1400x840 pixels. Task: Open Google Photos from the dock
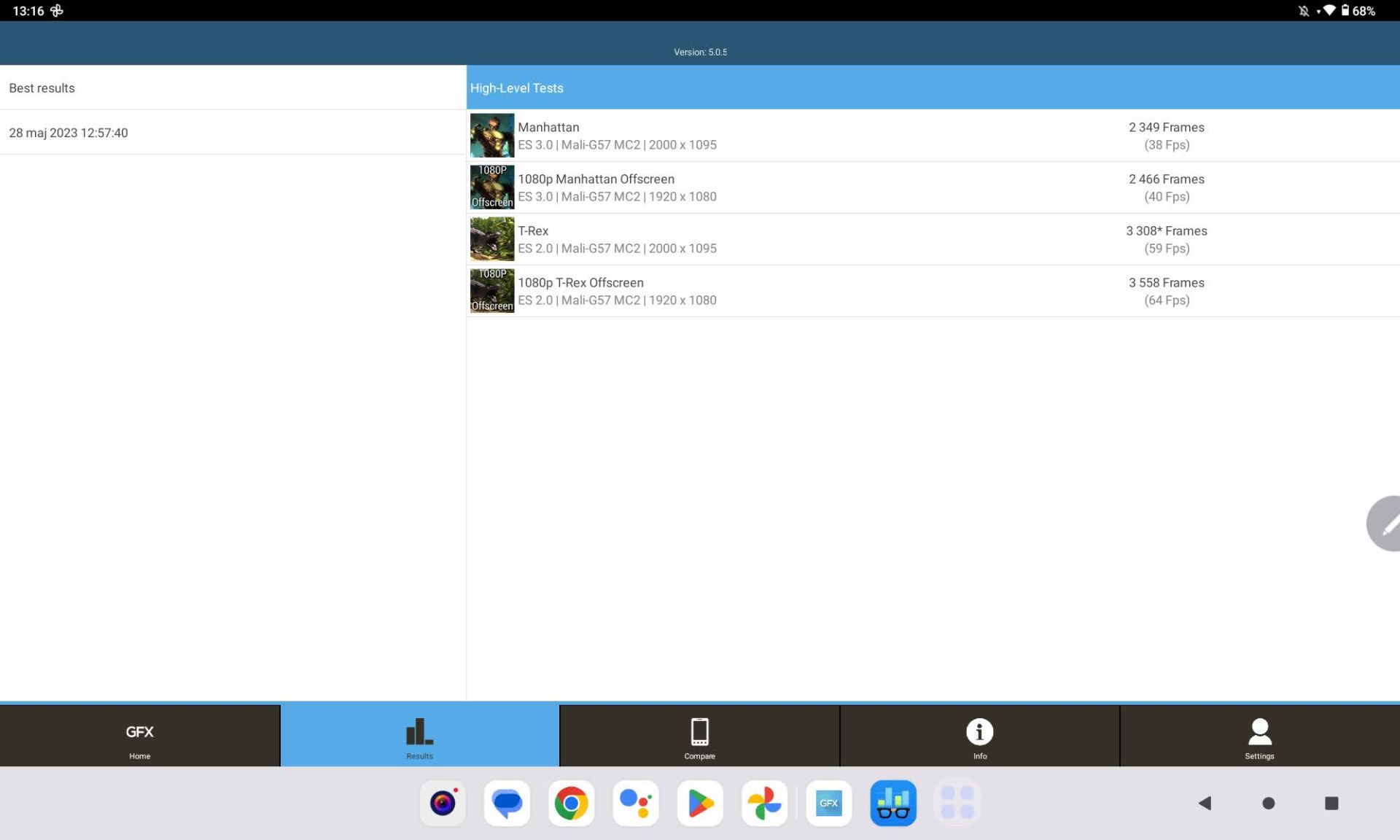(764, 803)
